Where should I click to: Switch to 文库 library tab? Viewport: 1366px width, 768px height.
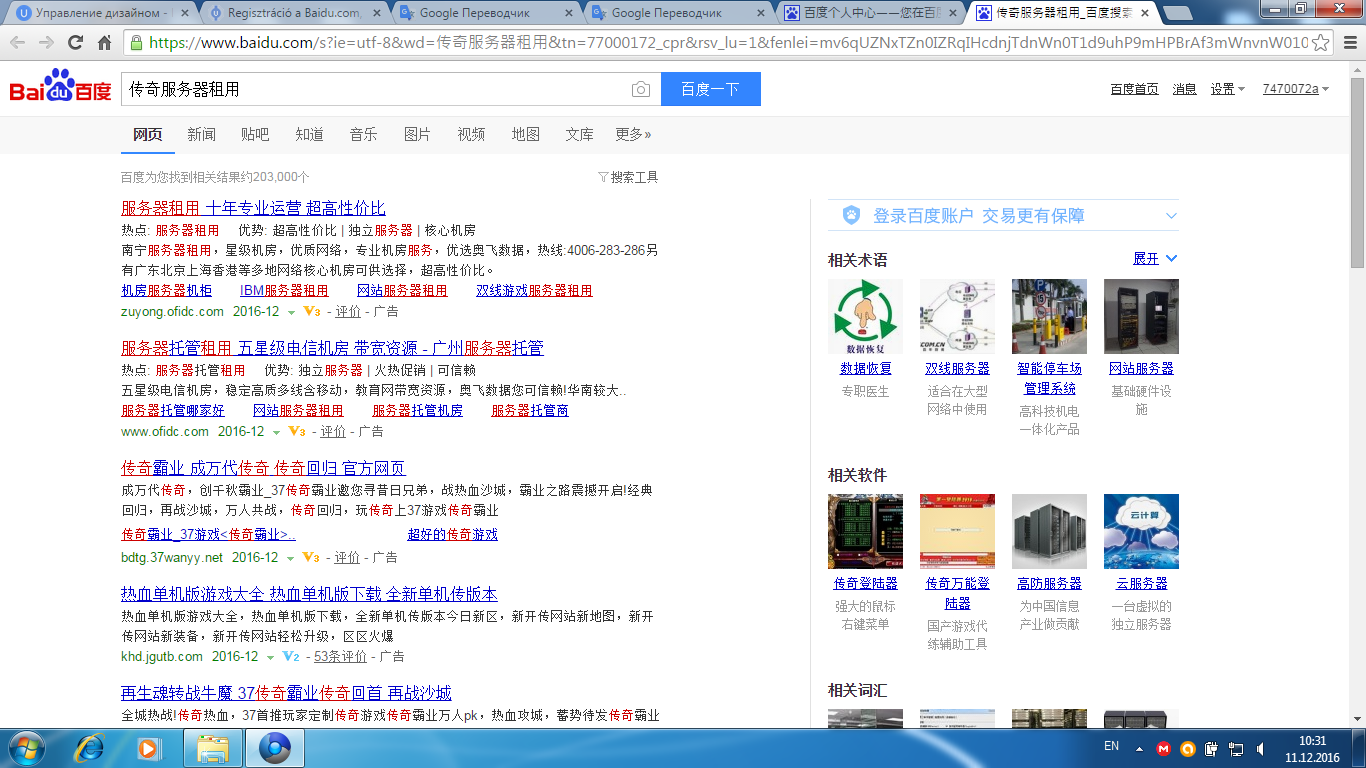(x=579, y=134)
